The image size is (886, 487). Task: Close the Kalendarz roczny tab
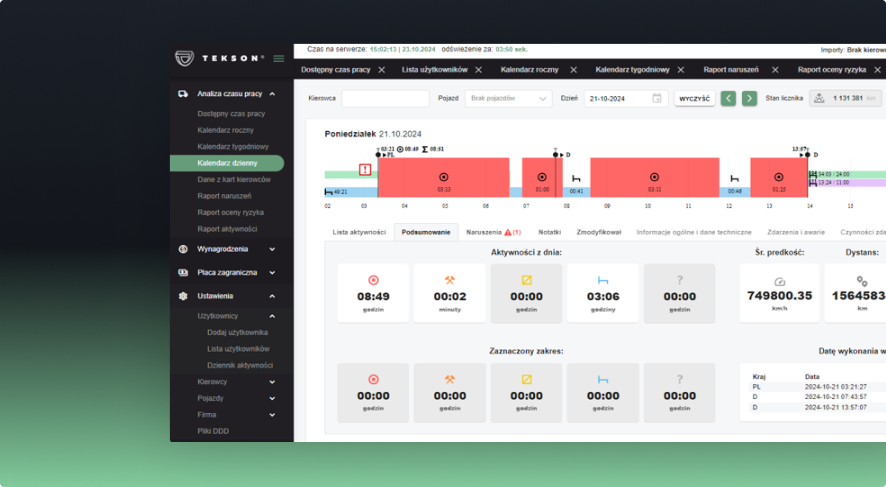click(573, 70)
